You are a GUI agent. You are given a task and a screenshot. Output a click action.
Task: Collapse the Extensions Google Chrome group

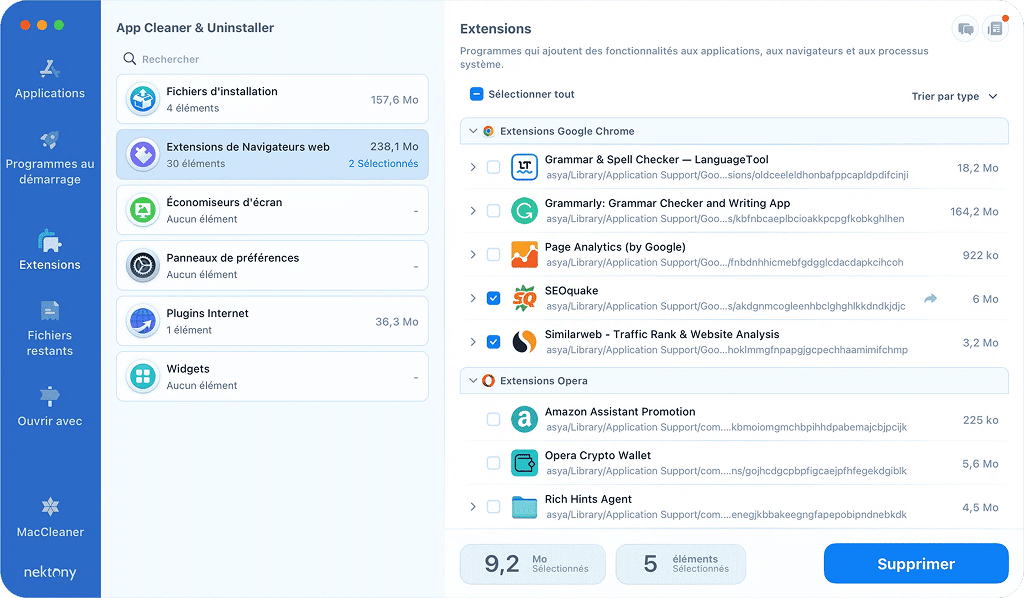point(473,131)
